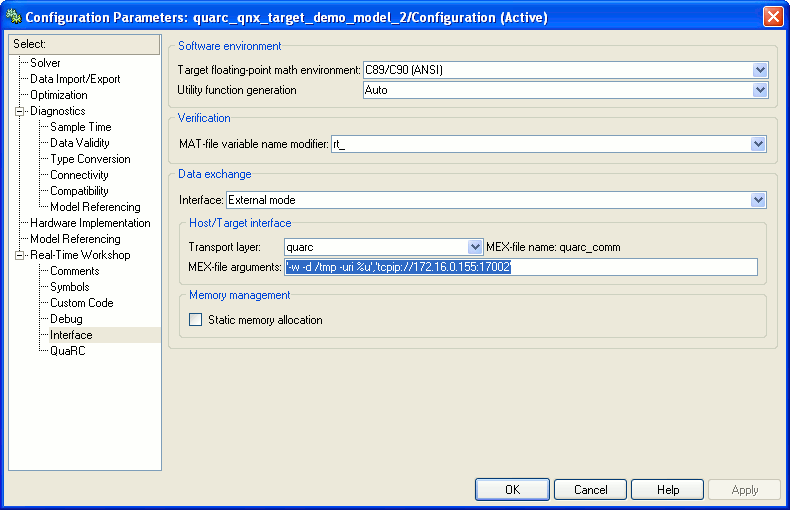Open Sample Time diagnostics
This screenshot has width=790, height=510.
tap(81, 127)
